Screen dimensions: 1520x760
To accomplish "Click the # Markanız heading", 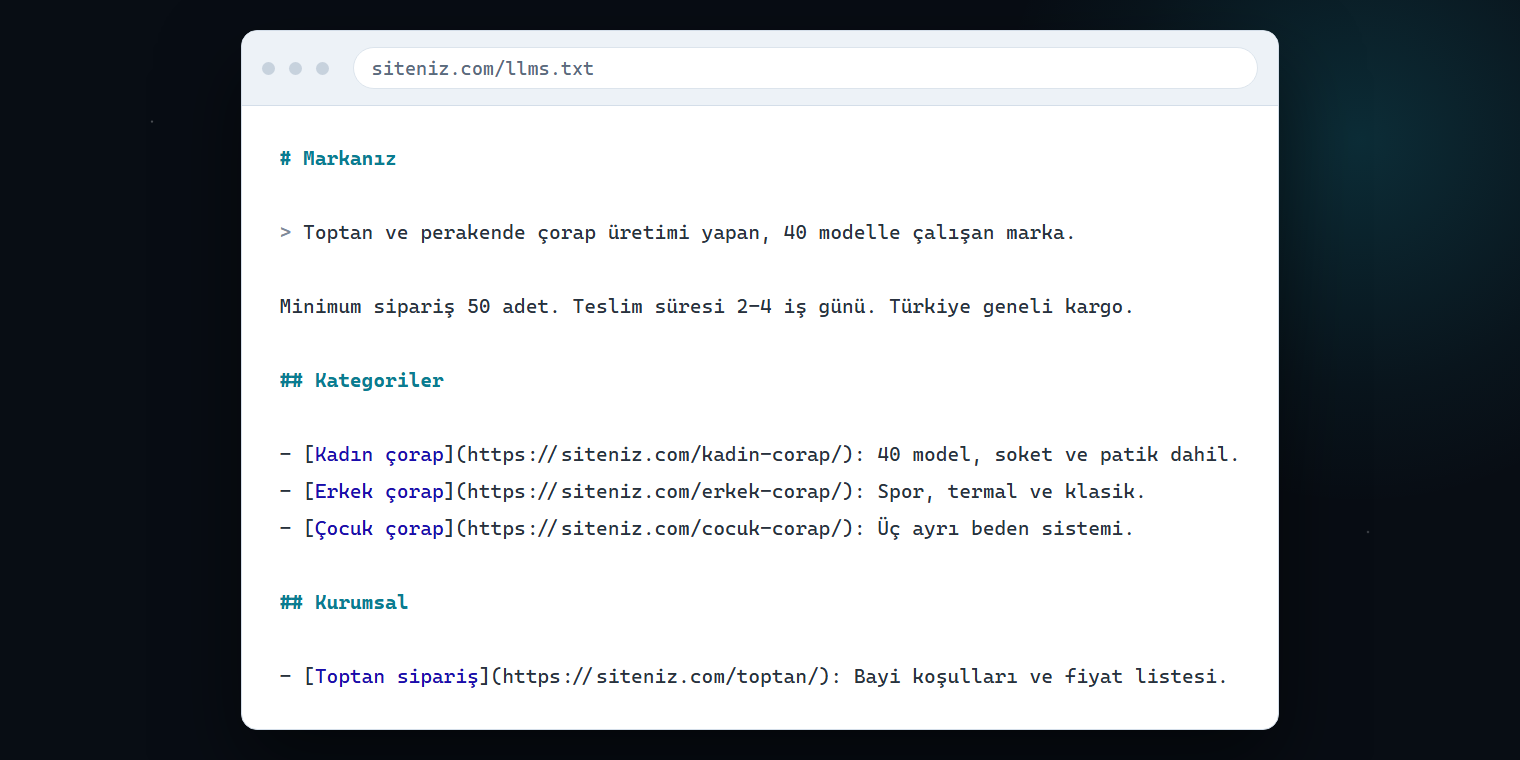I will [x=338, y=159].
